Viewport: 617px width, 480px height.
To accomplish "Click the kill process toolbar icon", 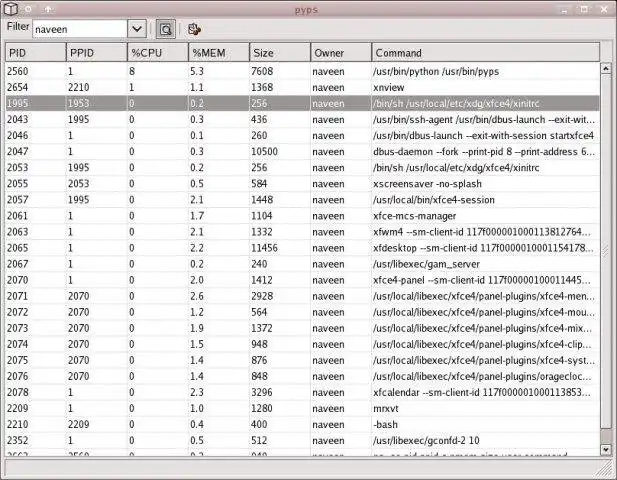I will click(x=194, y=29).
